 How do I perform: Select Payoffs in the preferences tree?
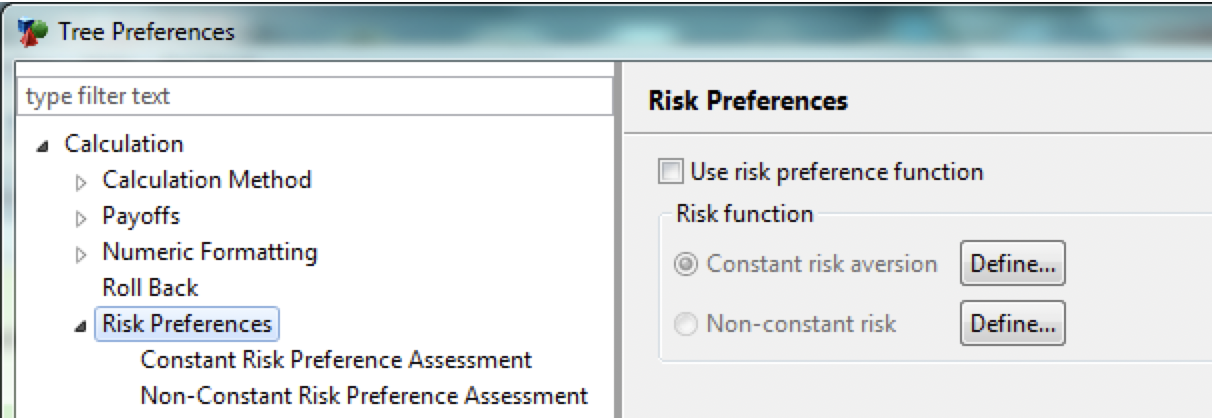[141, 216]
